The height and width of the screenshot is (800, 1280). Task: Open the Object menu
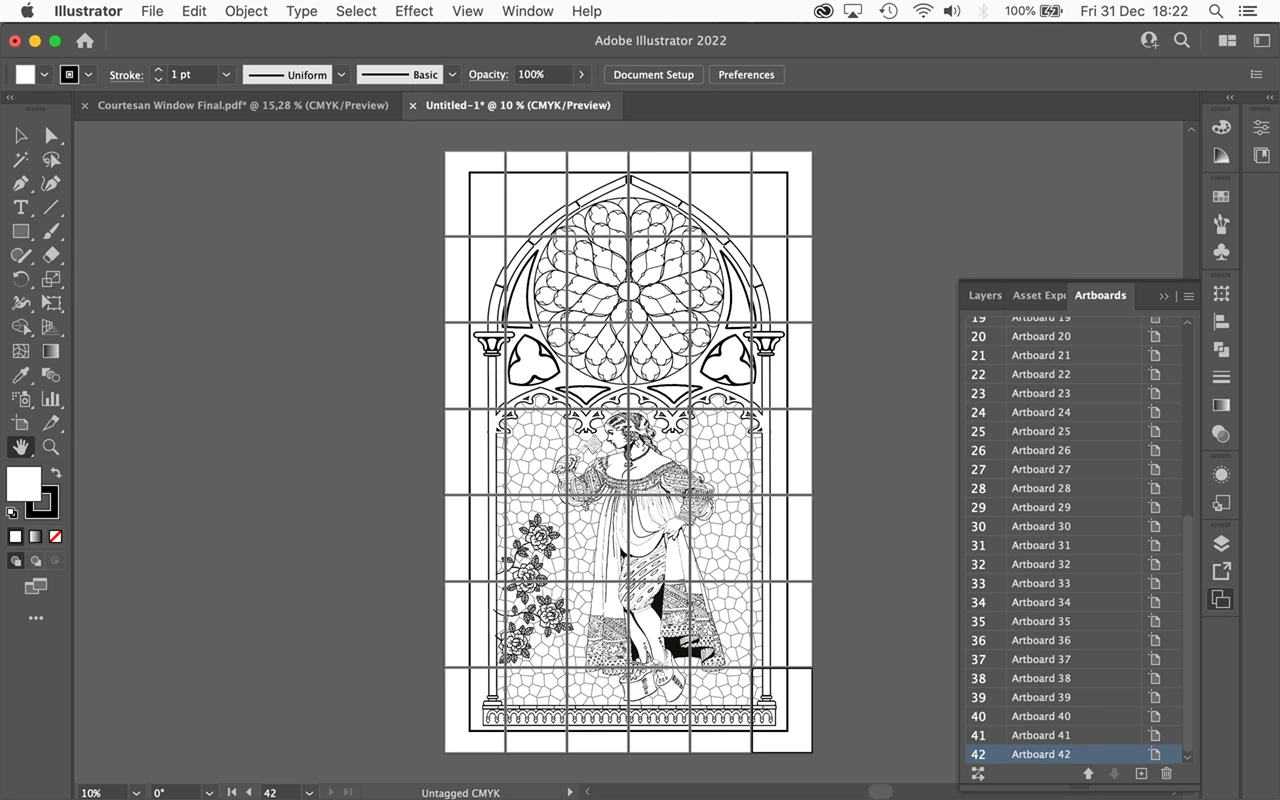tap(246, 11)
